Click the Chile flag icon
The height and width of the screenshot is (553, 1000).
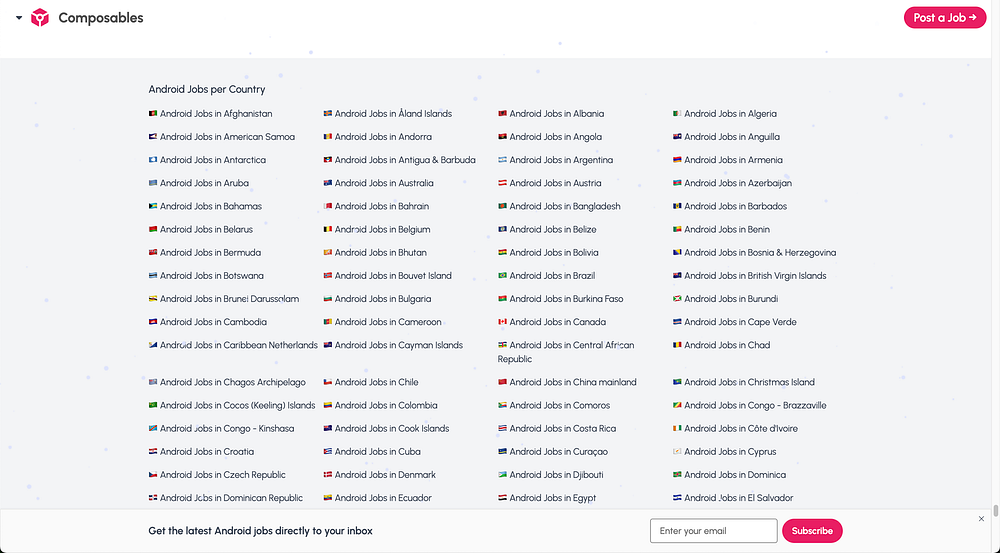pyautogui.click(x=328, y=382)
